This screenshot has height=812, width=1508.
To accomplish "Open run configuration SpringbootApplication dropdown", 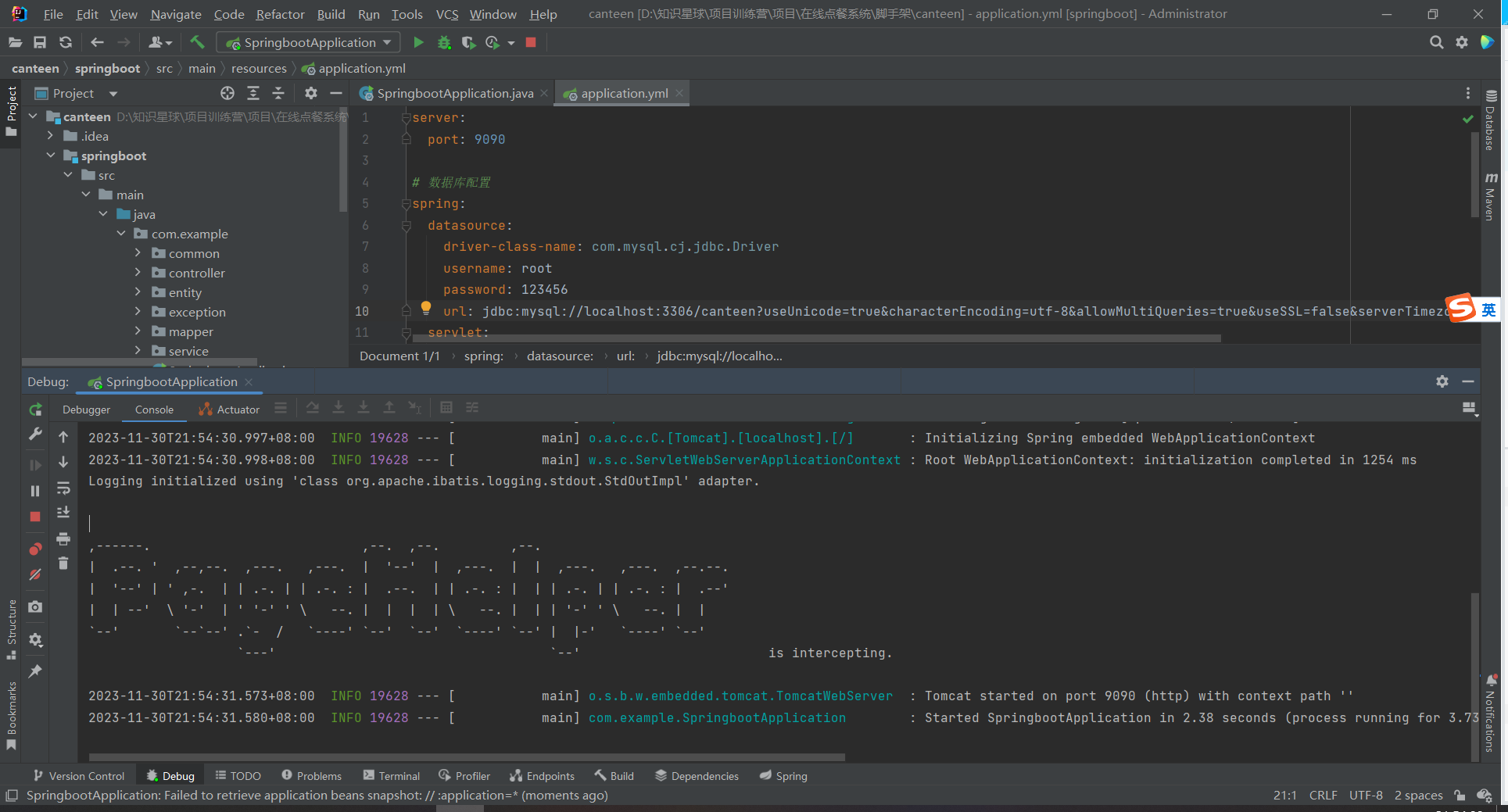I will tap(309, 42).
